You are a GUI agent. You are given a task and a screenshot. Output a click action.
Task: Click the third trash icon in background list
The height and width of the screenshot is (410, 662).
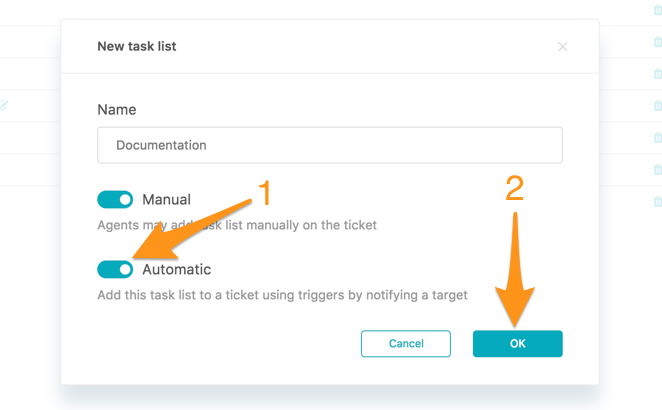tap(658, 73)
